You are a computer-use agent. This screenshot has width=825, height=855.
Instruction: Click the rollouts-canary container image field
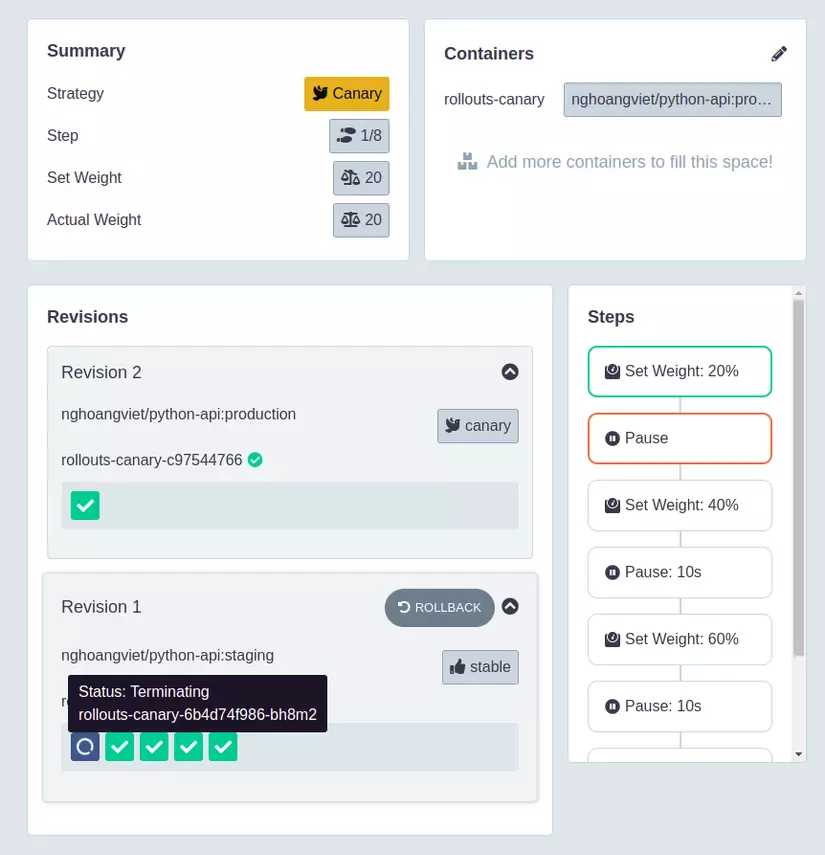tap(672, 100)
